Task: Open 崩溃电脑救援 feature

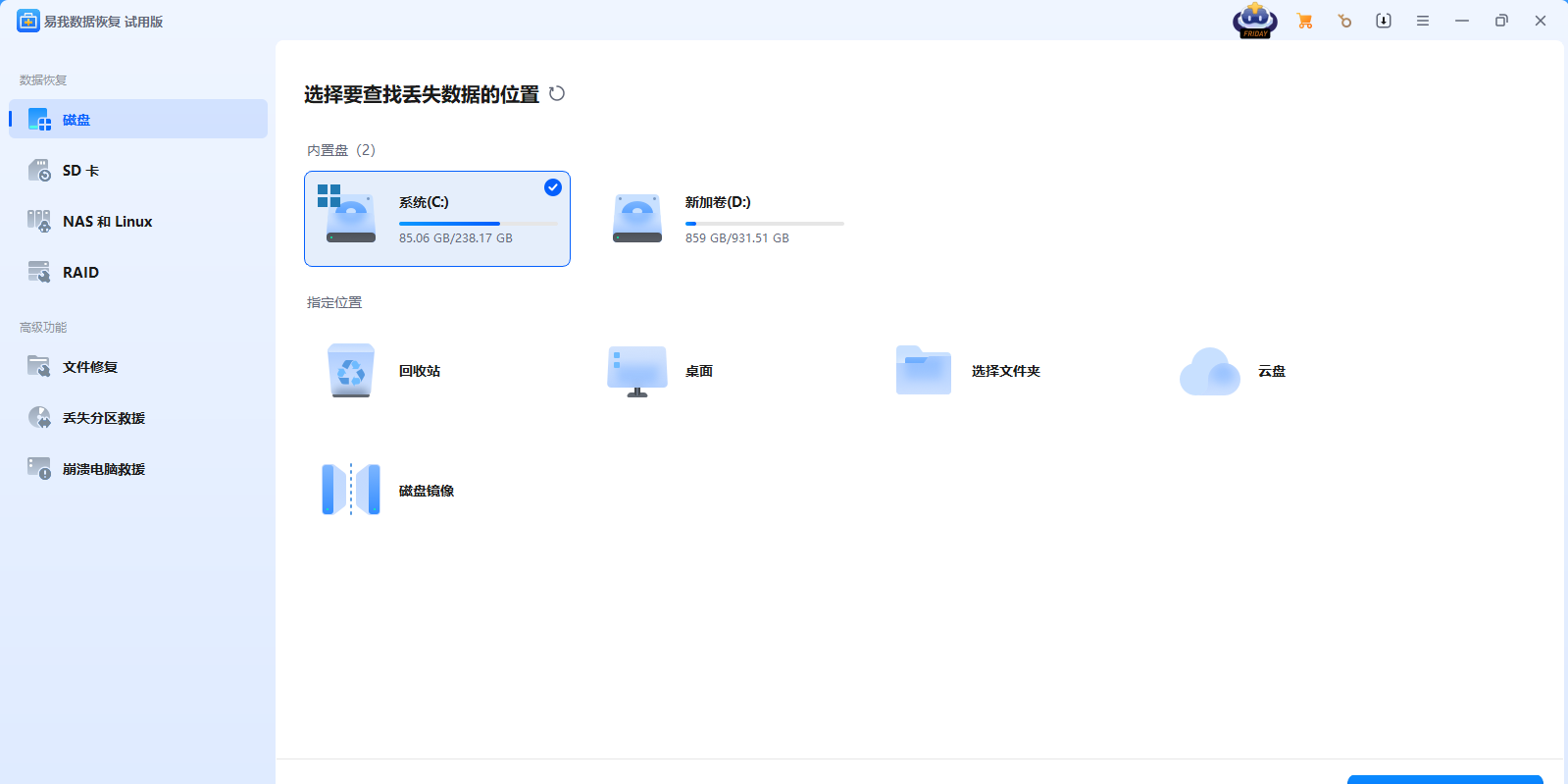Action: click(138, 468)
